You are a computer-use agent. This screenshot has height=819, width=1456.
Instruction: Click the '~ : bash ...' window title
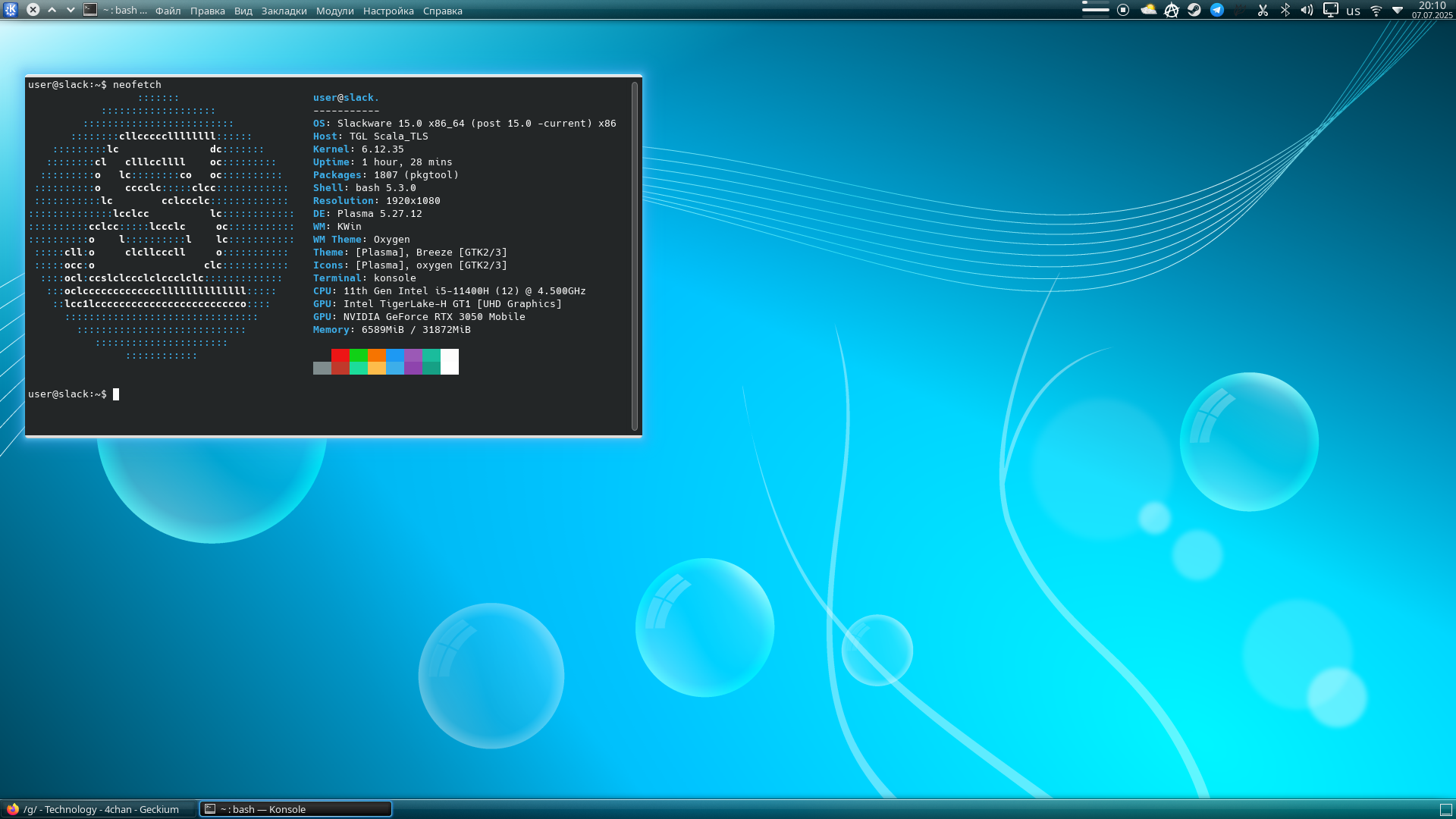coord(125,11)
